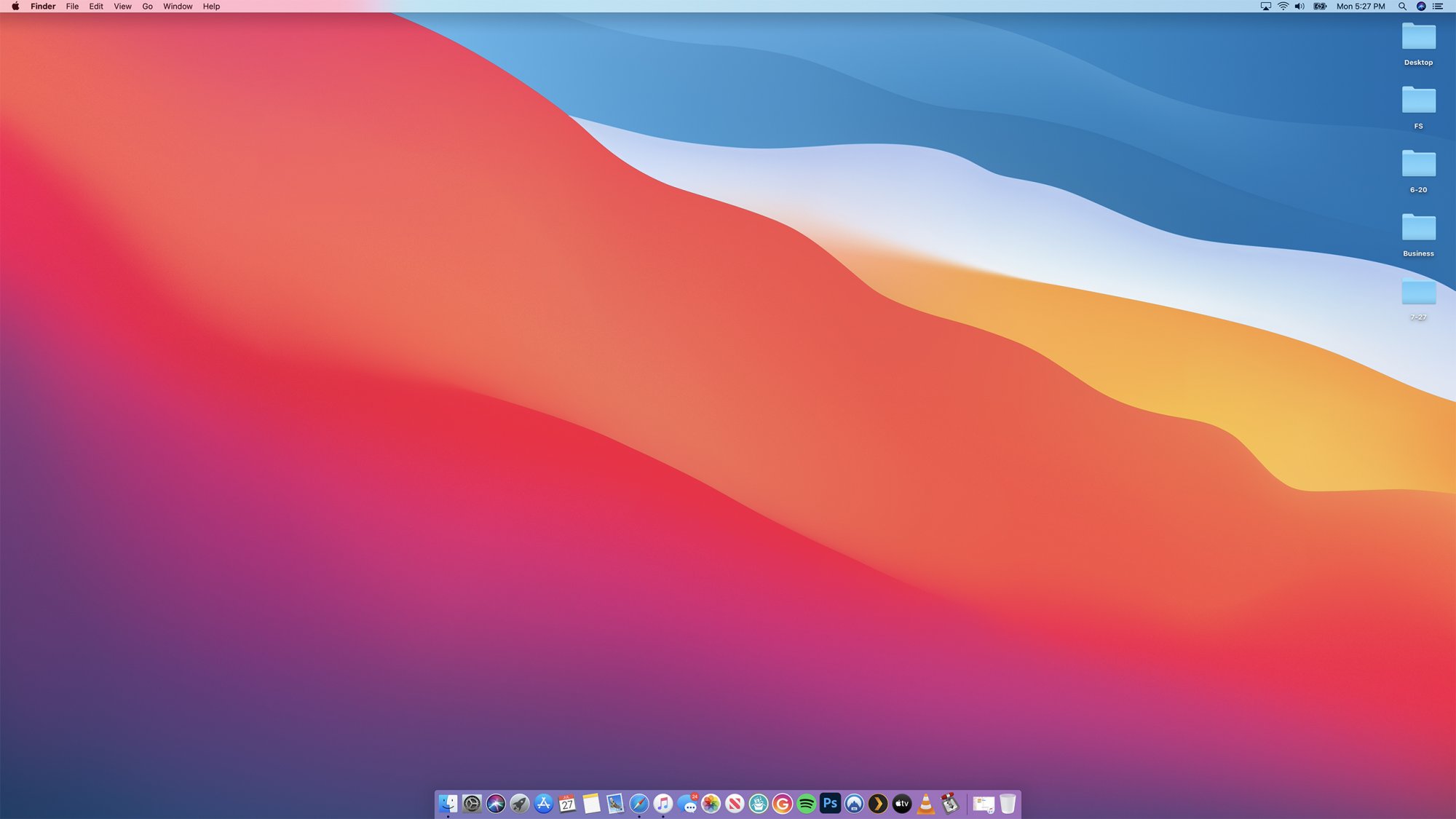Open the Trash in the Dock
Image resolution: width=1456 pixels, height=819 pixels.
coord(1007,804)
